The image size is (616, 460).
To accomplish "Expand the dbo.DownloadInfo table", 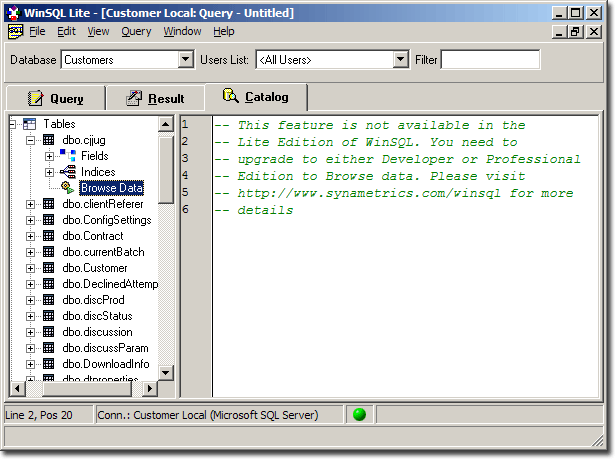I will point(30,365).
